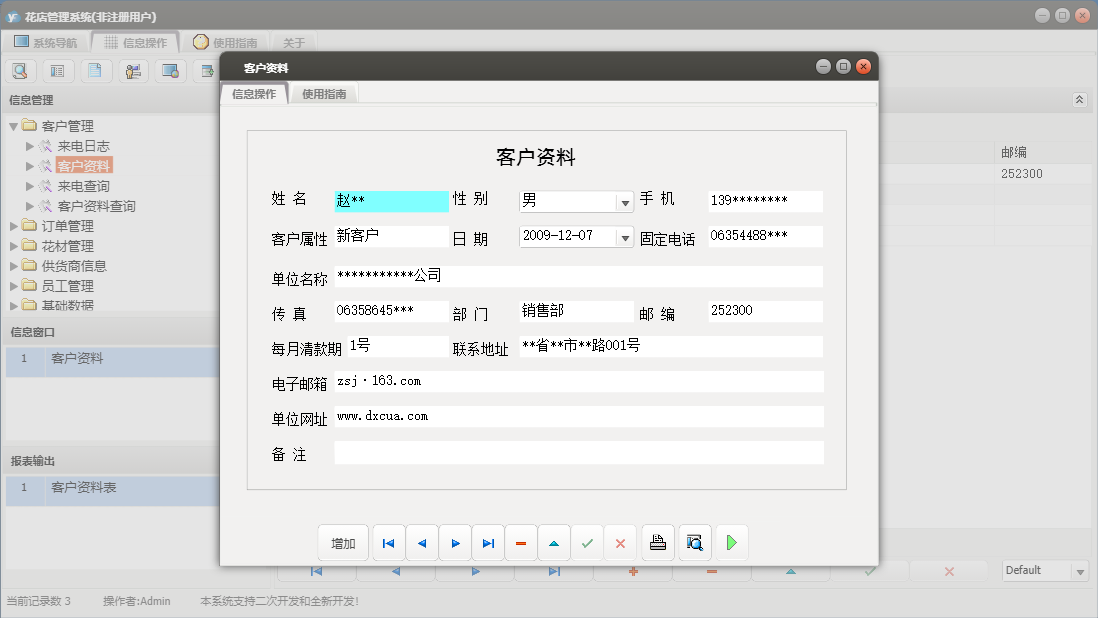Open the 性别 gender dropdown
Viewport: 1098px width, 618px height.
pyautogui.click(x=626, y=201)
